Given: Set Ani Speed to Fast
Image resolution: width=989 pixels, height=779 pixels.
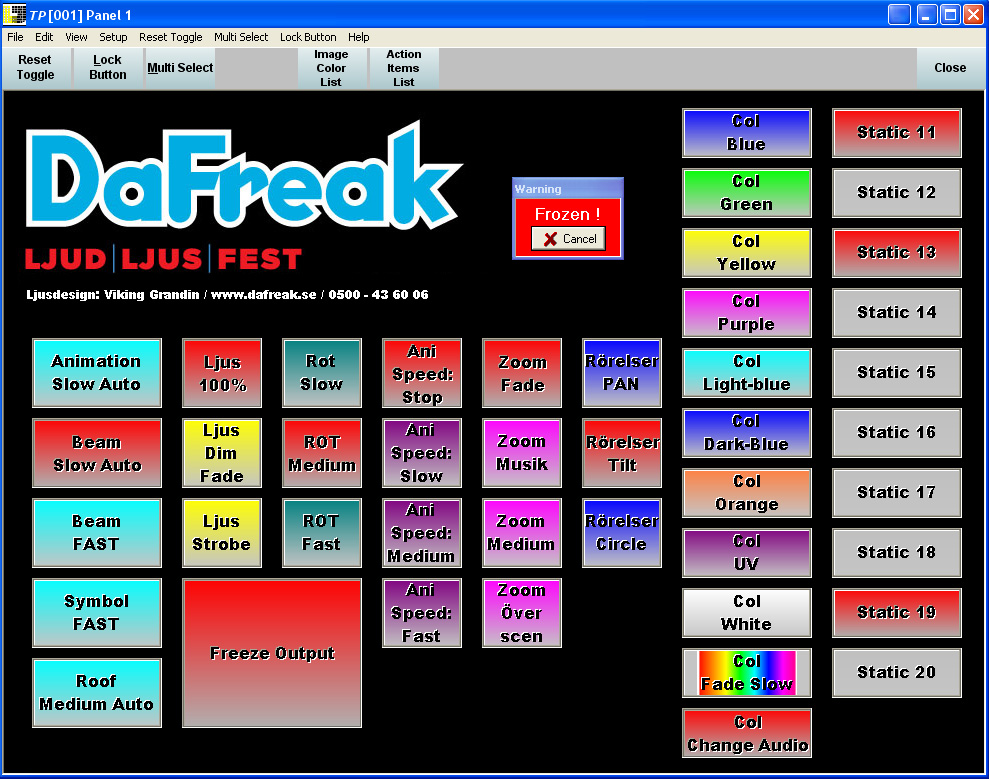Looking at the screenshot, I should coord(422,613).
